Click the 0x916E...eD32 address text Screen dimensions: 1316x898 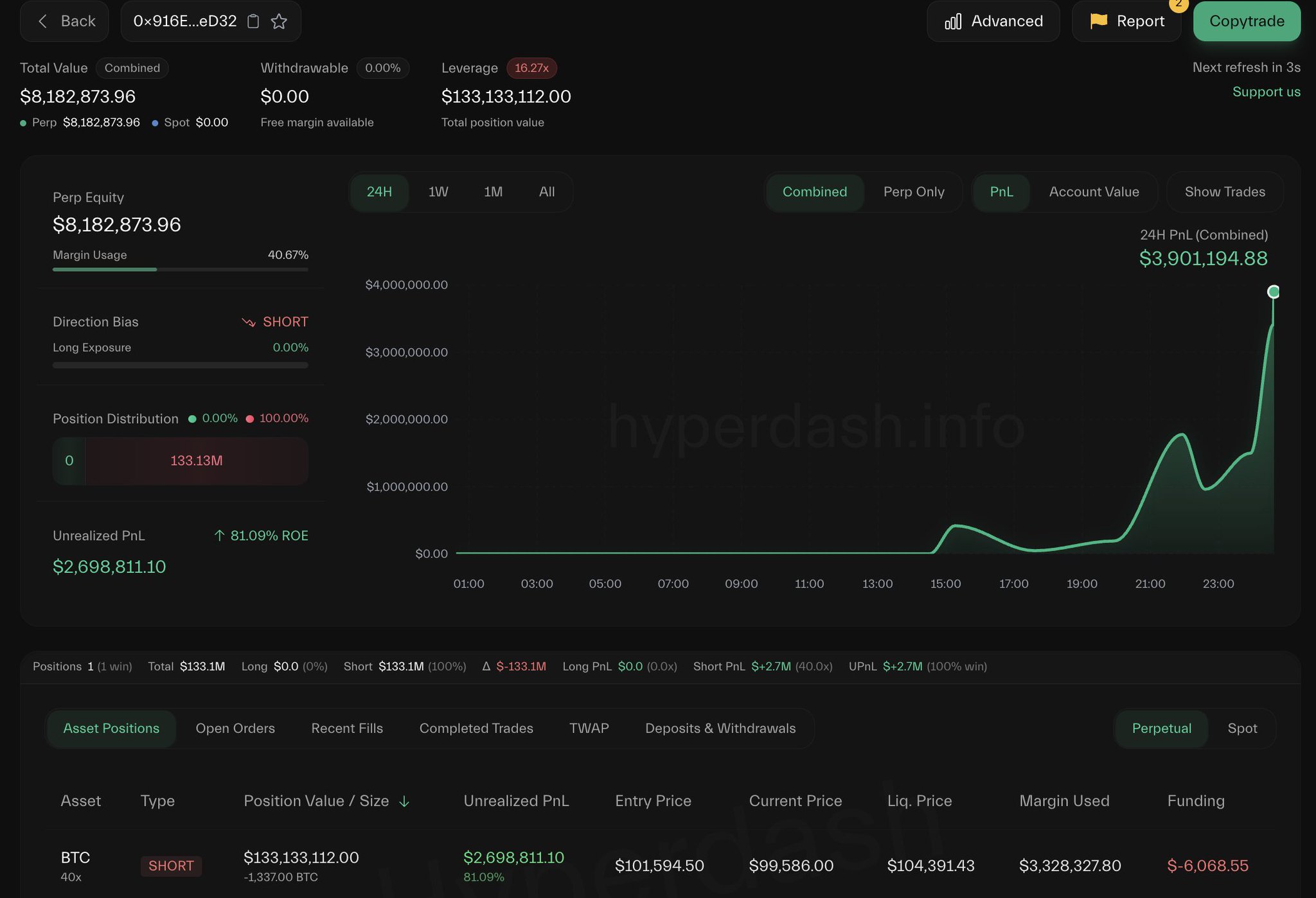185,21
